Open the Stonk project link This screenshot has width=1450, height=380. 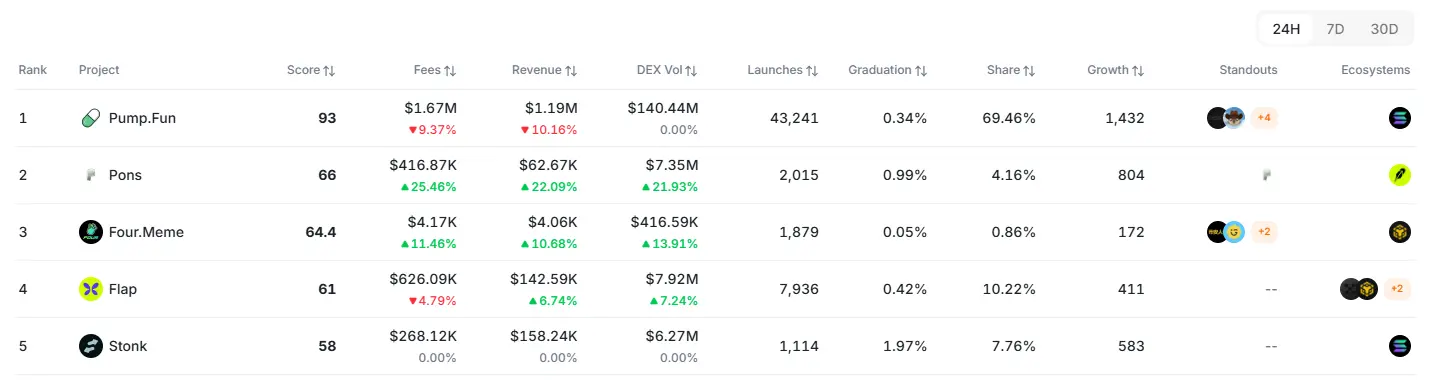click(128, 346)
